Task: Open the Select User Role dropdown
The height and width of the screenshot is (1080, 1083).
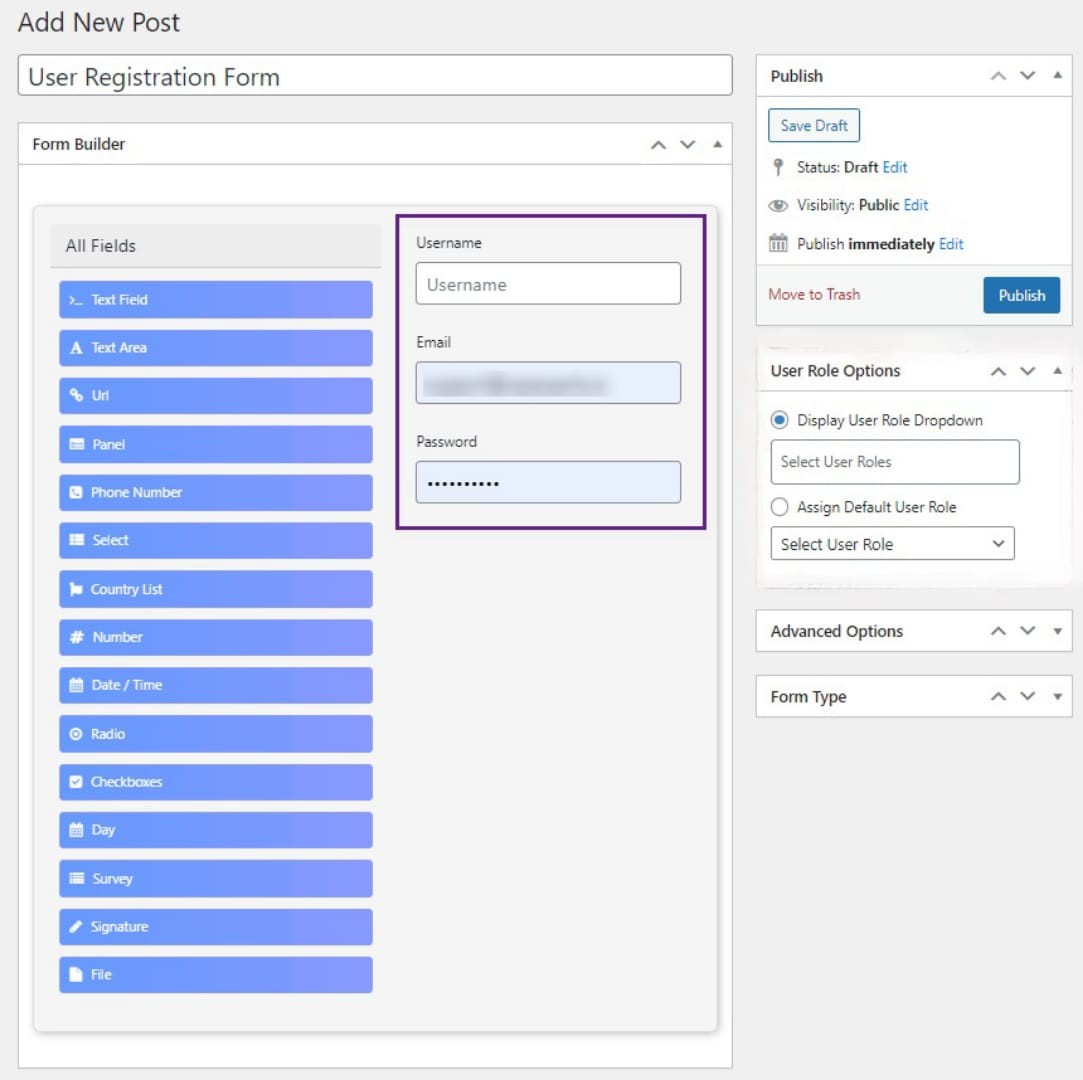Action: coord(892,543)
